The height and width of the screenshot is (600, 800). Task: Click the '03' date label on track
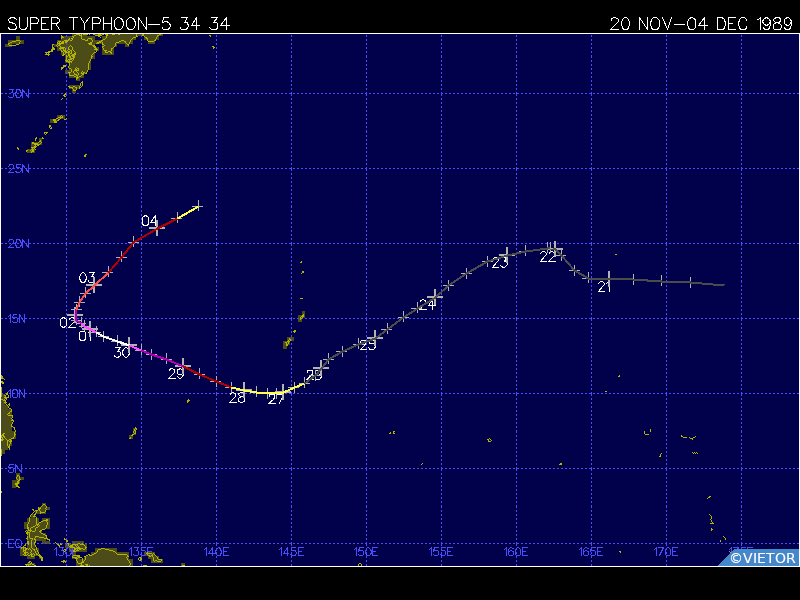(87, 278)
